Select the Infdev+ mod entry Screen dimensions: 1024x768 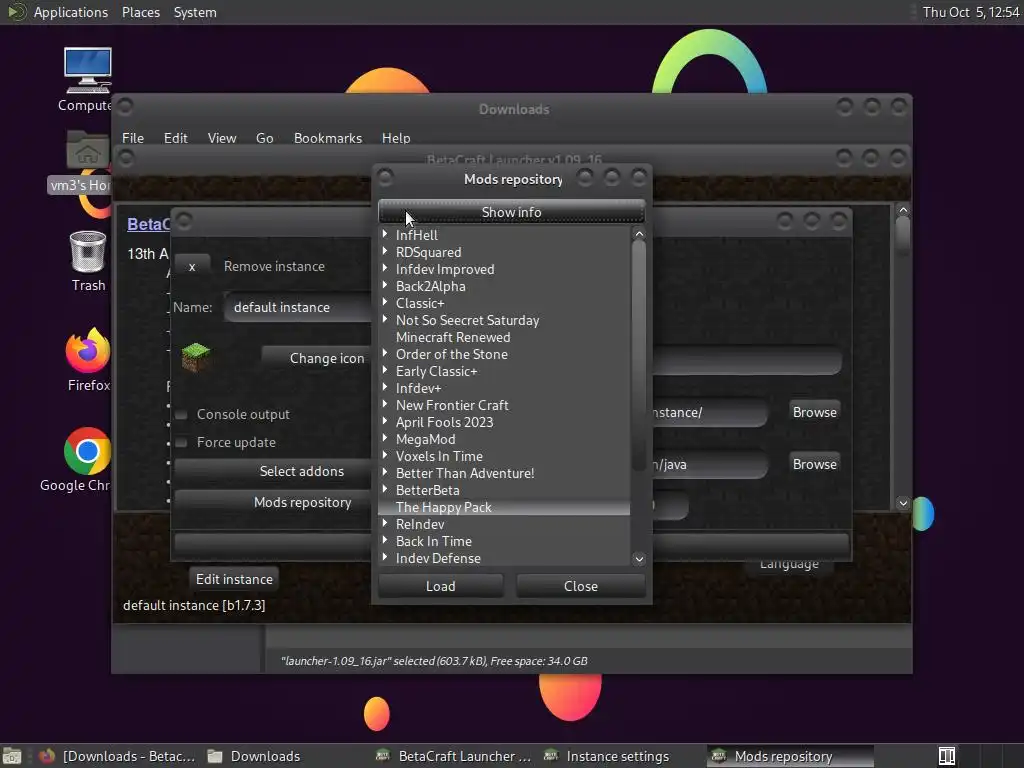pyautogui.click(x=418, y=388)
